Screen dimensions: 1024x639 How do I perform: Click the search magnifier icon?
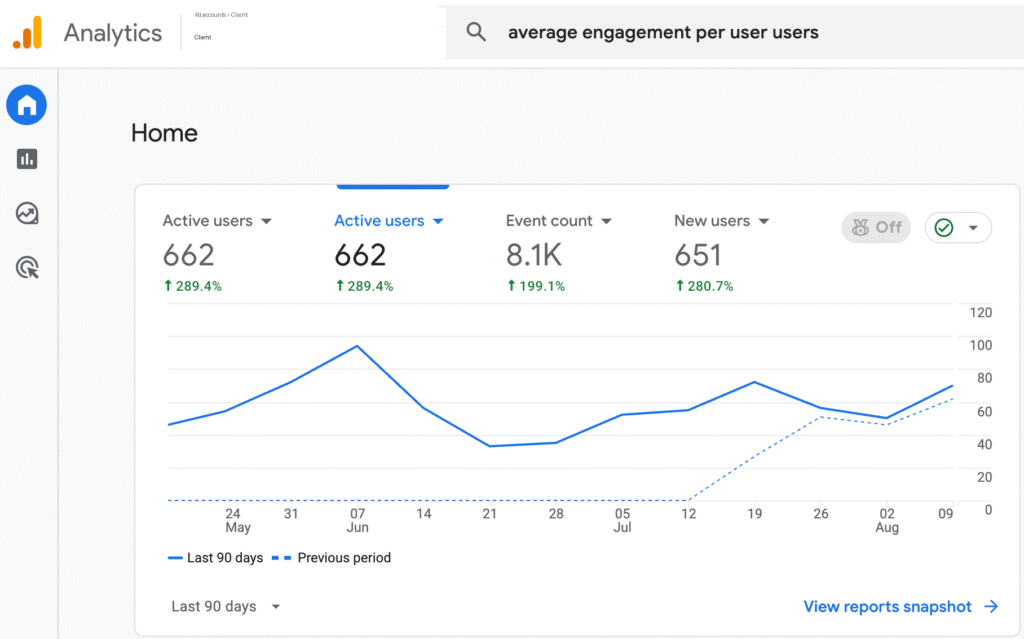click(476, 32)
